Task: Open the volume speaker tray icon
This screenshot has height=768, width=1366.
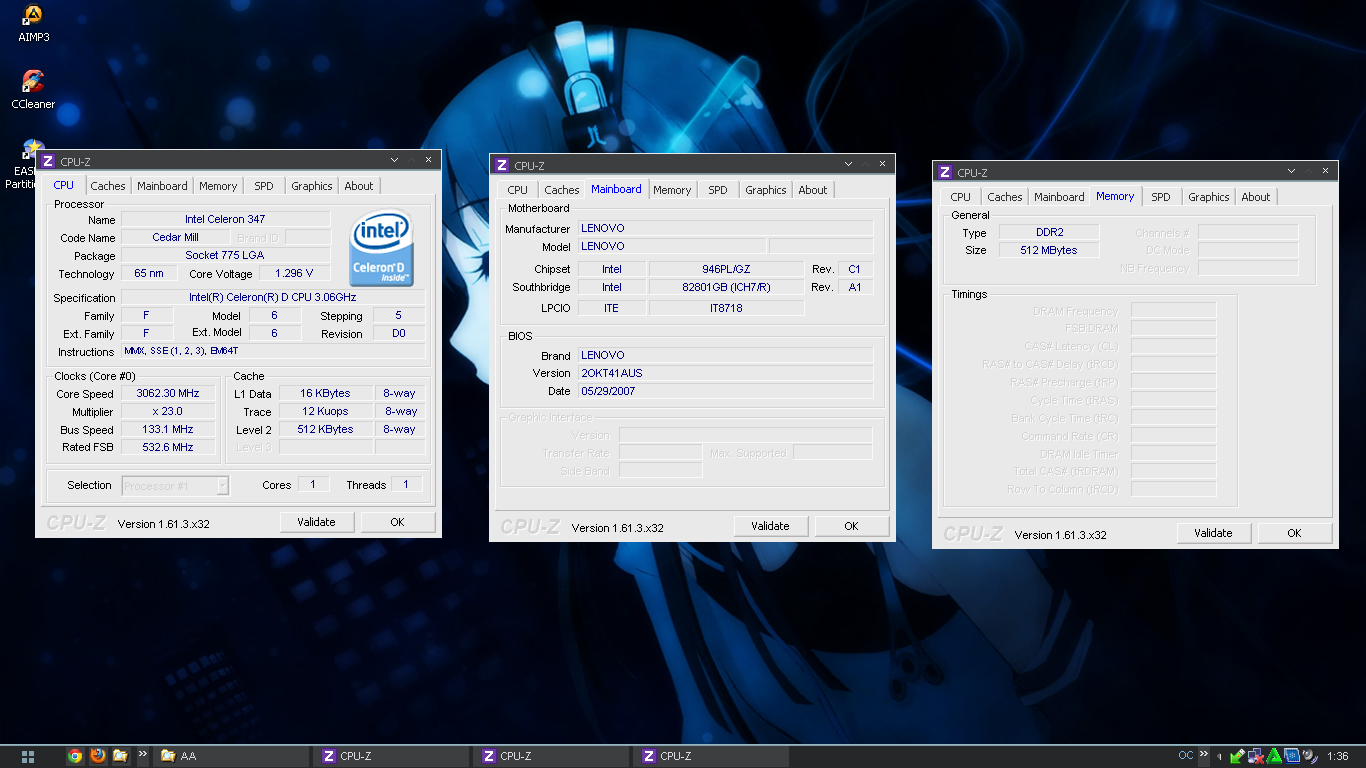Action: pos(1309,756)
